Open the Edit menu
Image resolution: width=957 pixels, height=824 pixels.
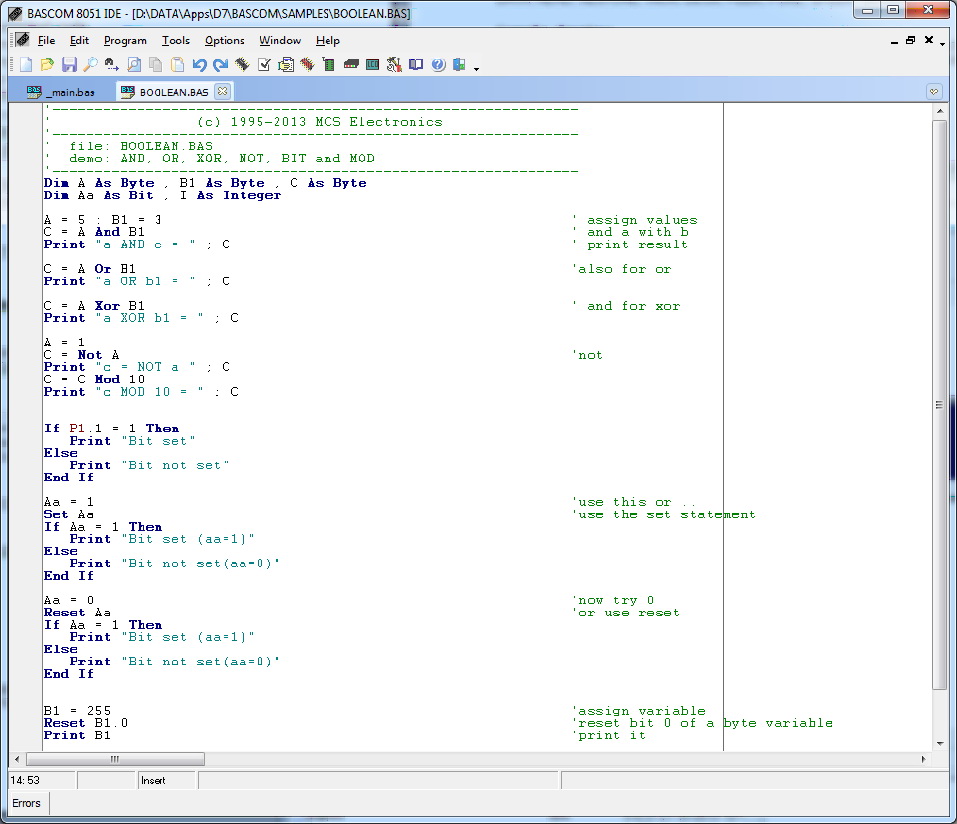pyautogui.click(x=79, y=40)
